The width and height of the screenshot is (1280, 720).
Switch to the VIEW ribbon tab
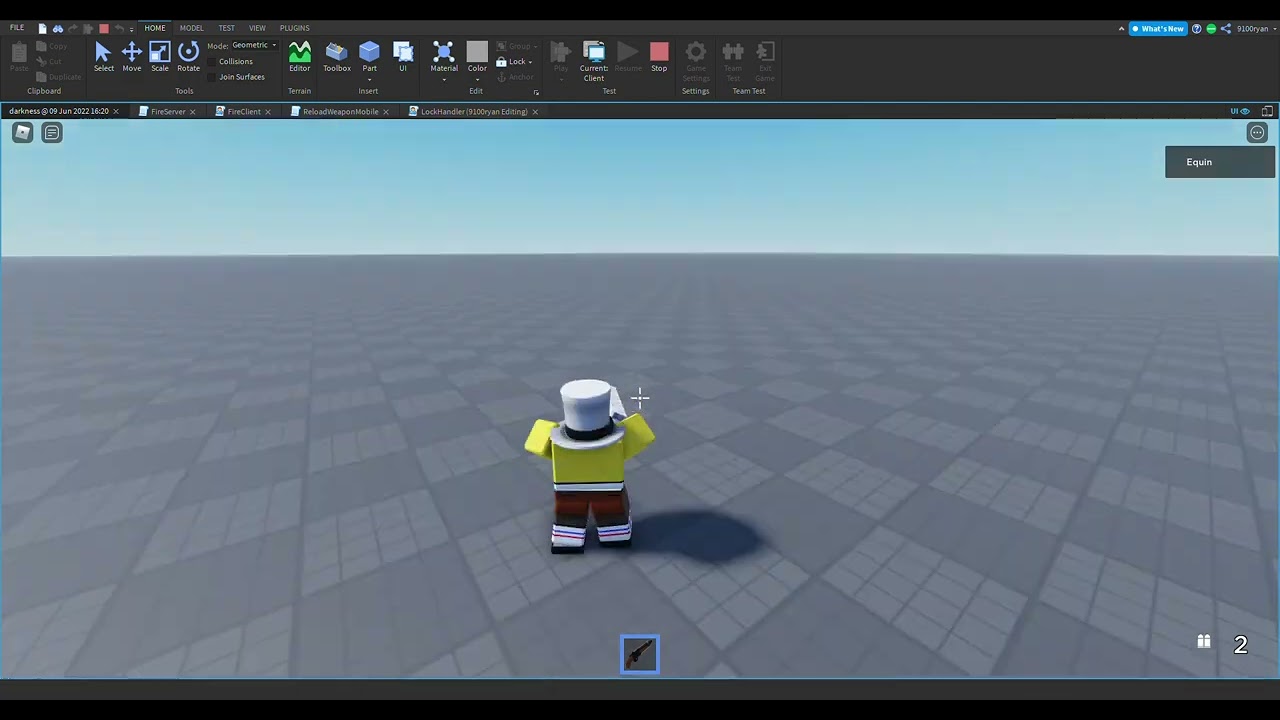(257, 28)
